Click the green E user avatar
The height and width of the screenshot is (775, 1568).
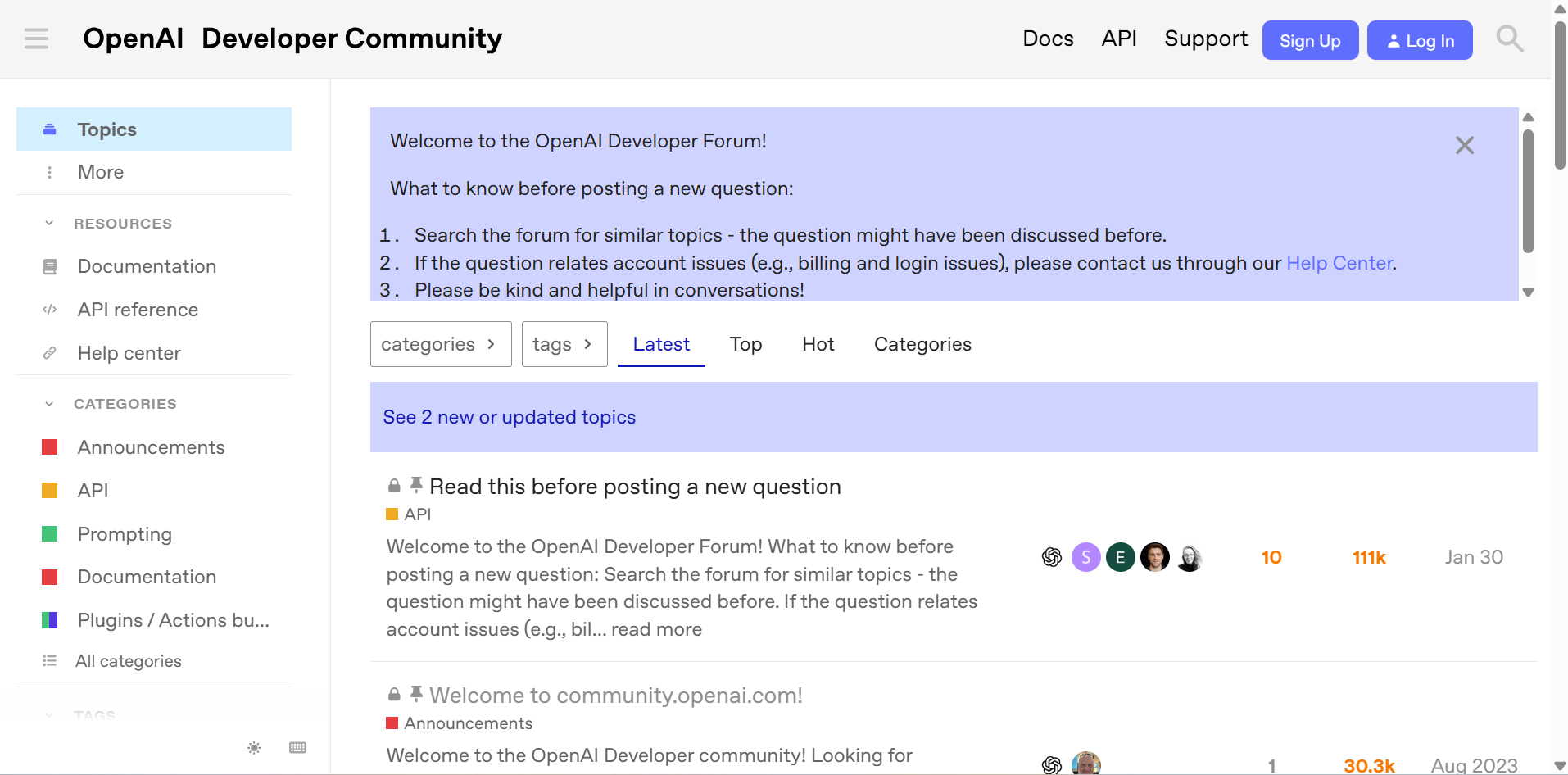[x=1120, y=557]
